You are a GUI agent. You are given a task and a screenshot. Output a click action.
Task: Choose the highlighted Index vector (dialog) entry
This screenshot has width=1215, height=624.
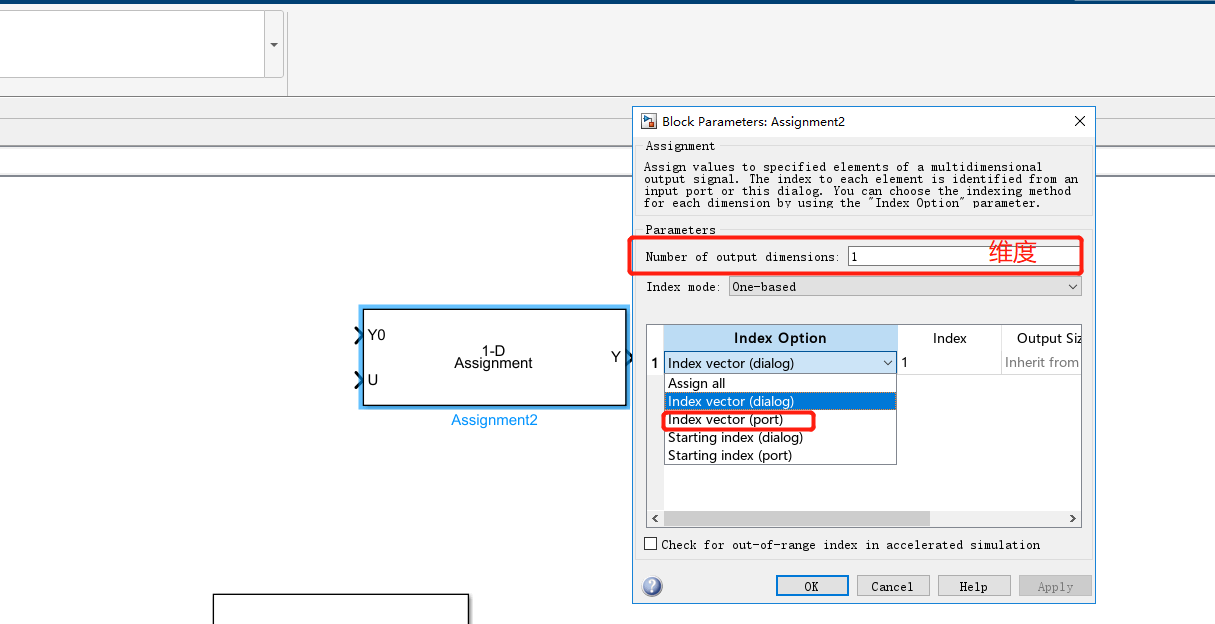[740, 401]
